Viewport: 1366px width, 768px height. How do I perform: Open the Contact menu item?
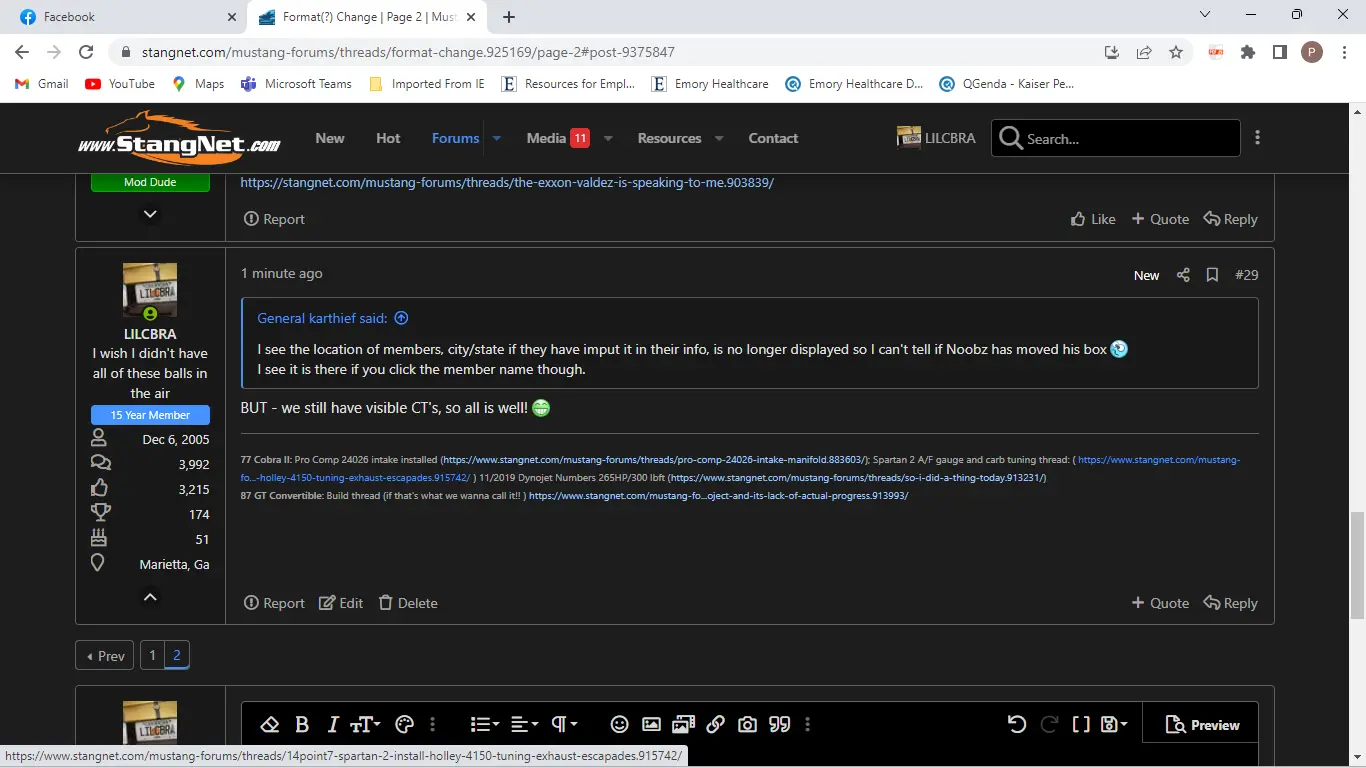(773, 138)
